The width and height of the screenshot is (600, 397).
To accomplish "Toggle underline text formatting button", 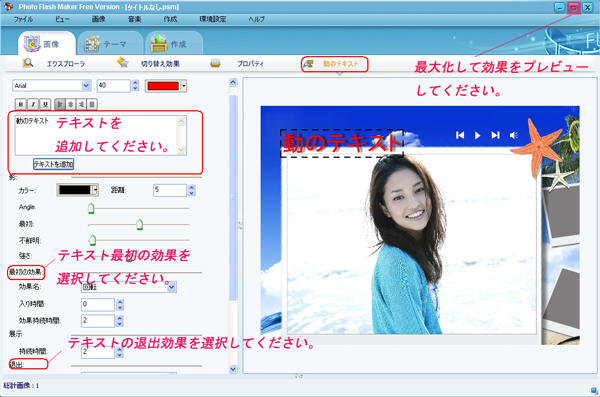I will pyautogui.click(x=45, y=104).
